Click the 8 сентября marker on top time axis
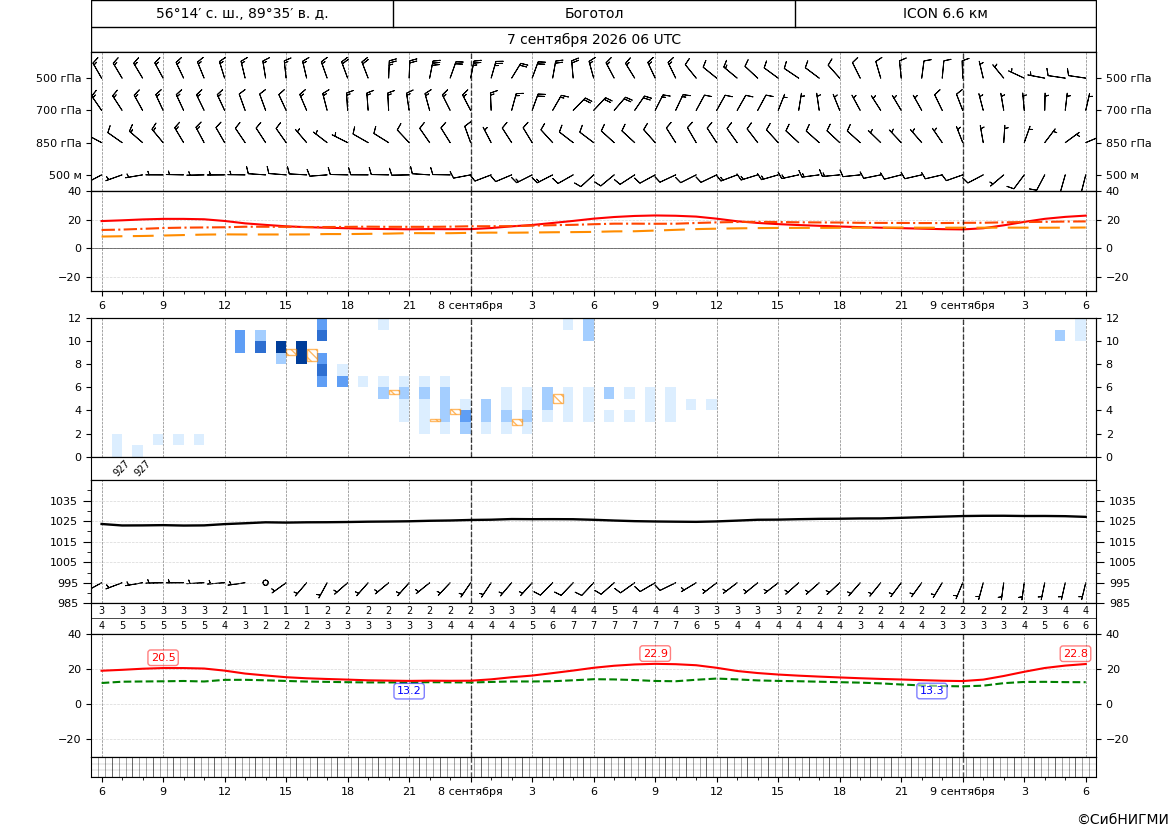The width and height of the screenshot is (1169, 827). [470, 305]
